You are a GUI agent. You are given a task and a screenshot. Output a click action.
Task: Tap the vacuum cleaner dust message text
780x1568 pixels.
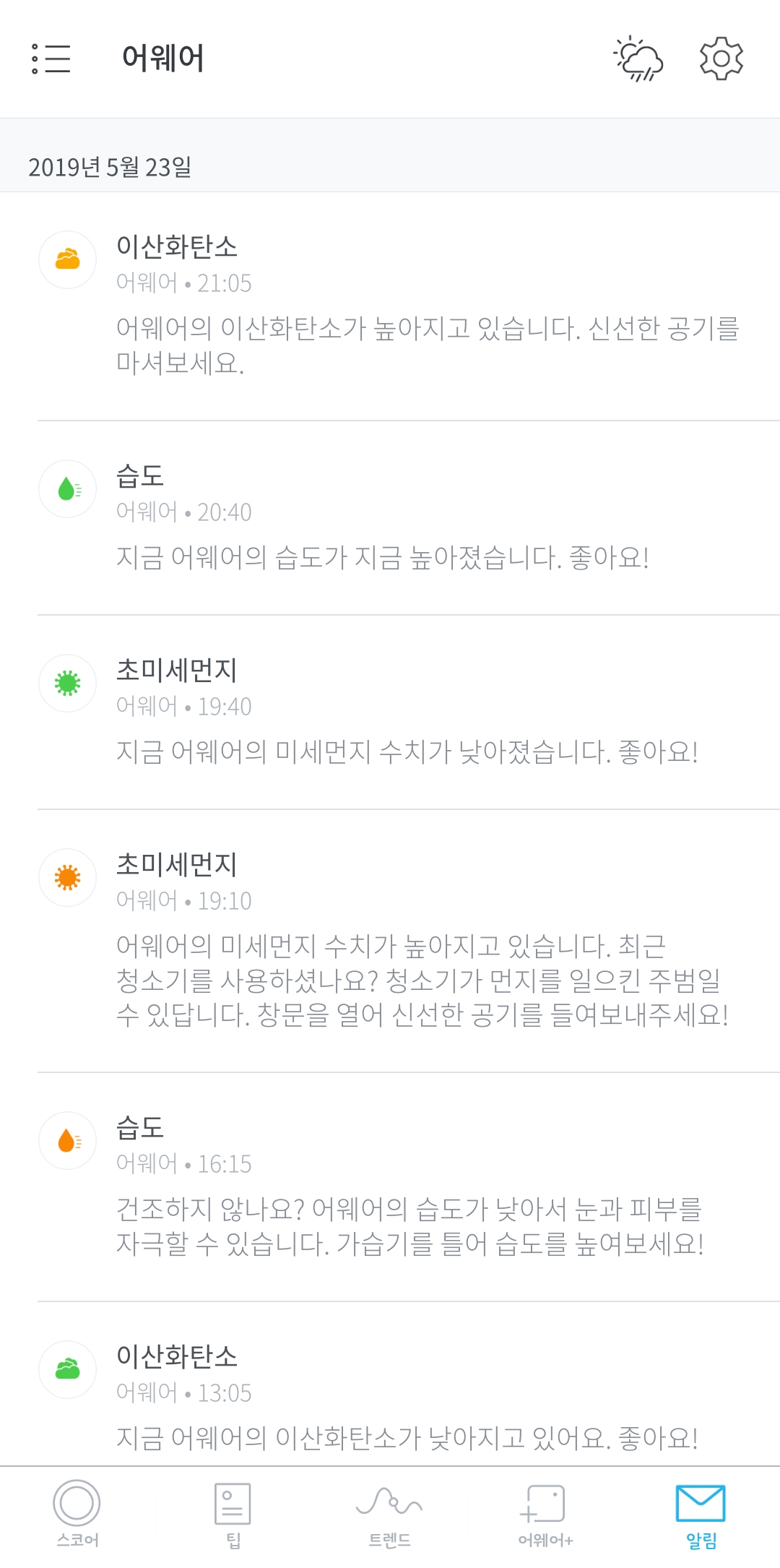tap(422, 981)
